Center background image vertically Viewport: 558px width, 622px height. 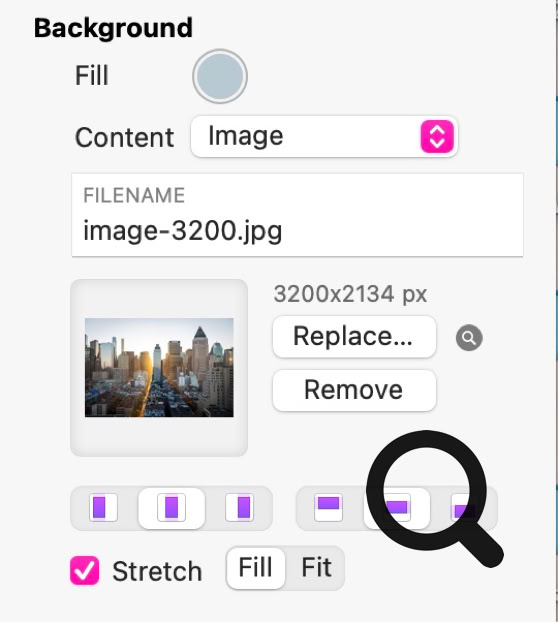tap(397, 507)
